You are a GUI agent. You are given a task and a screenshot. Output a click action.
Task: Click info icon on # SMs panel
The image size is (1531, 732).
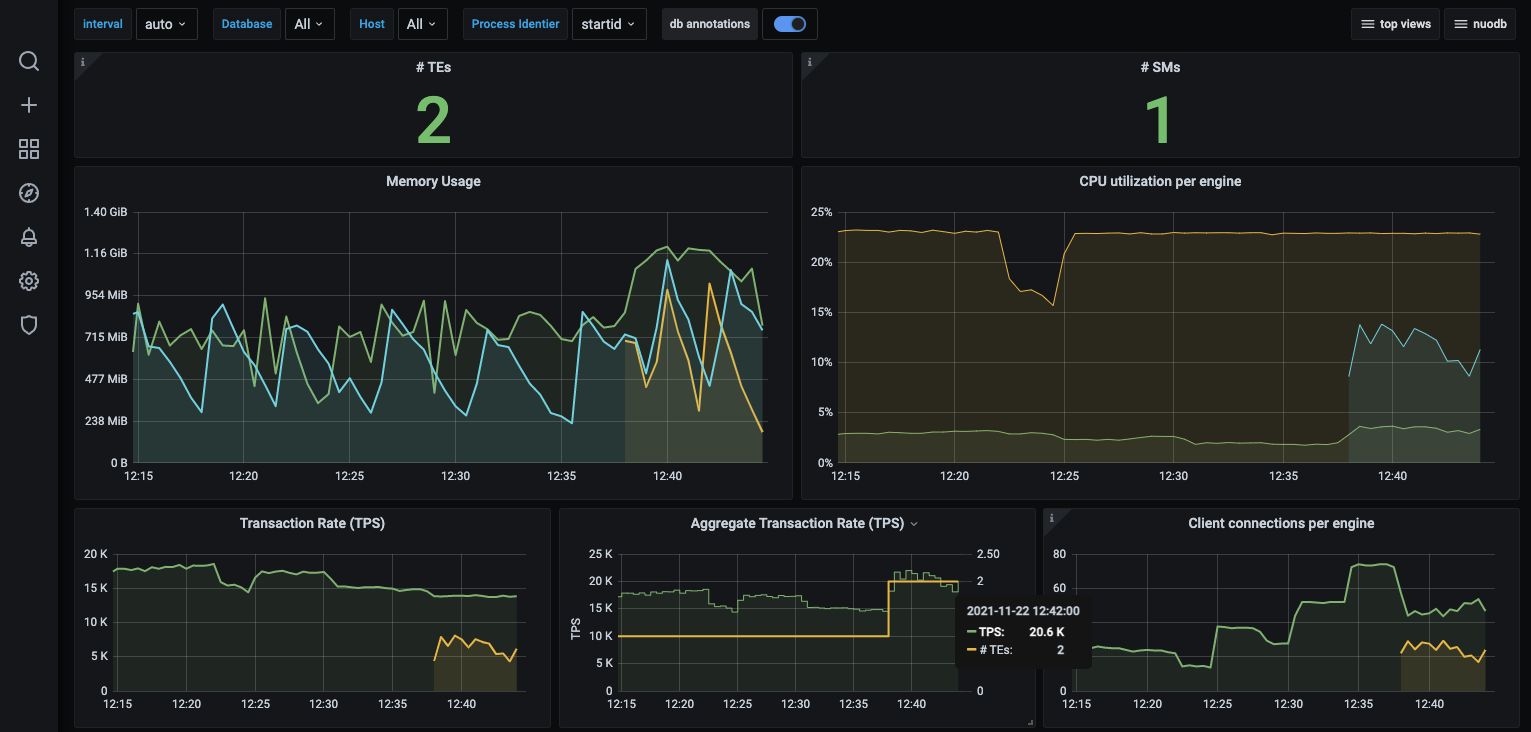coord(810,62)
